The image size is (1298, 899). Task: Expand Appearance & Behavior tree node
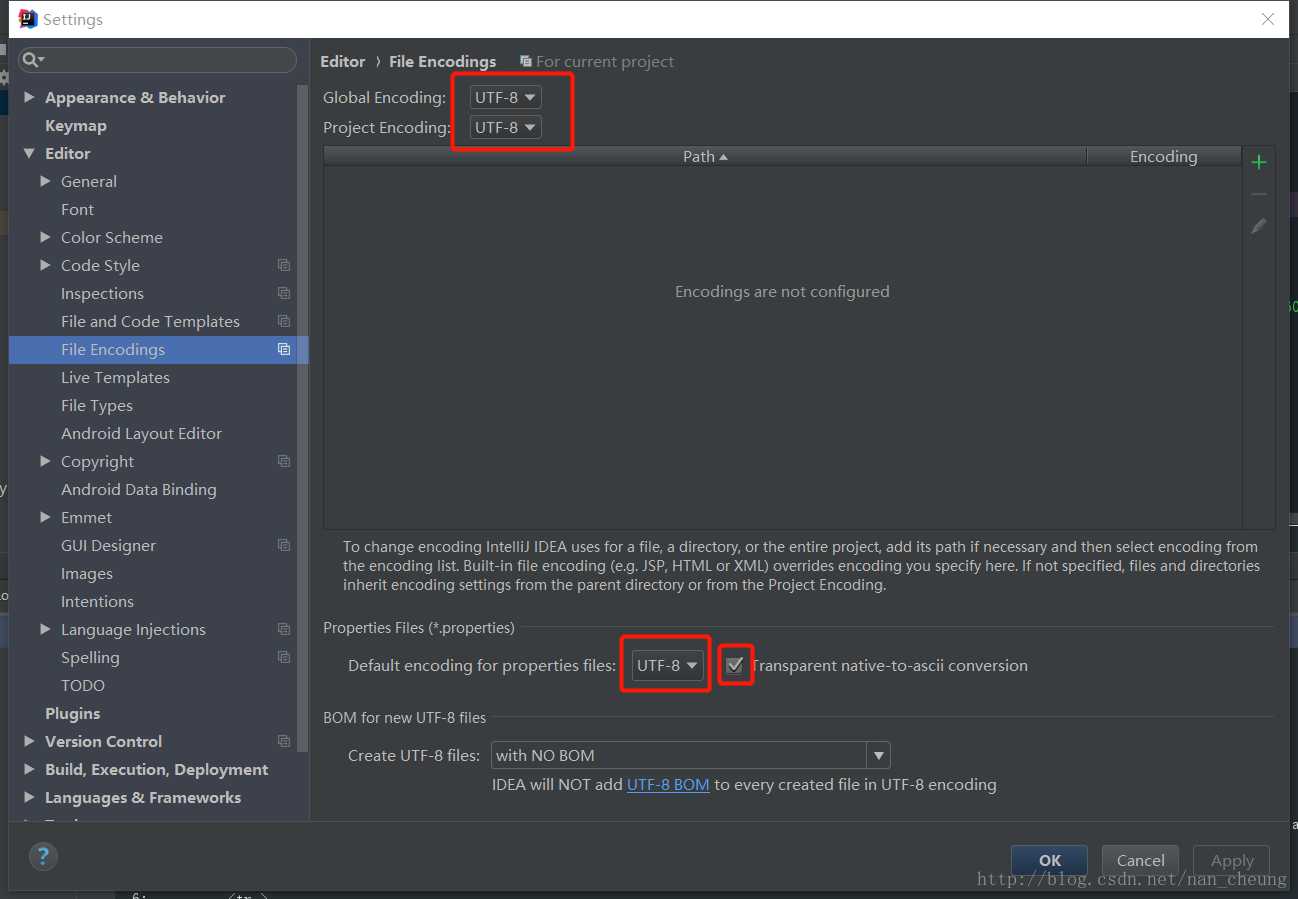pos(29,97)
